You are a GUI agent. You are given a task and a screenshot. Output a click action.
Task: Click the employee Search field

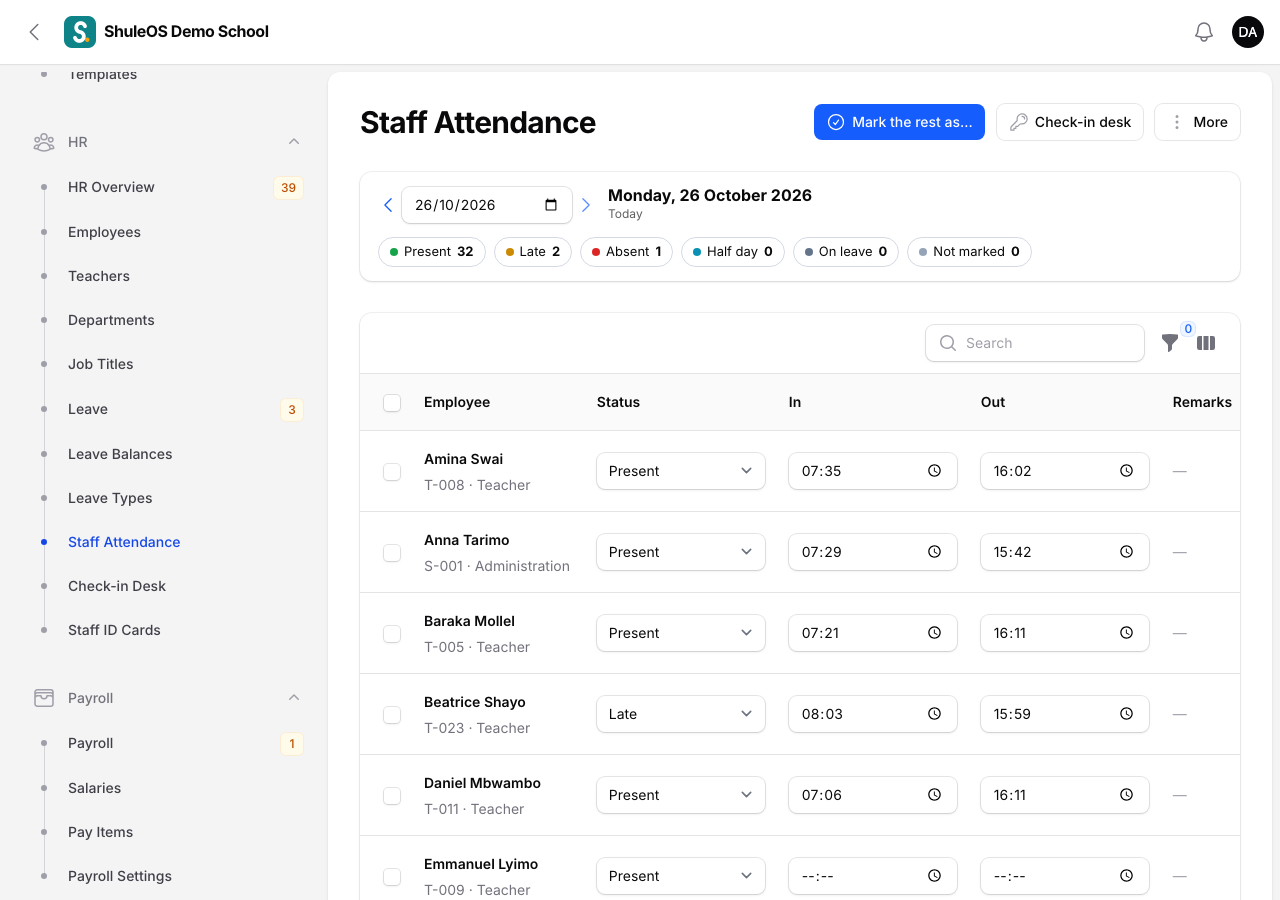tap(1035, 343)
